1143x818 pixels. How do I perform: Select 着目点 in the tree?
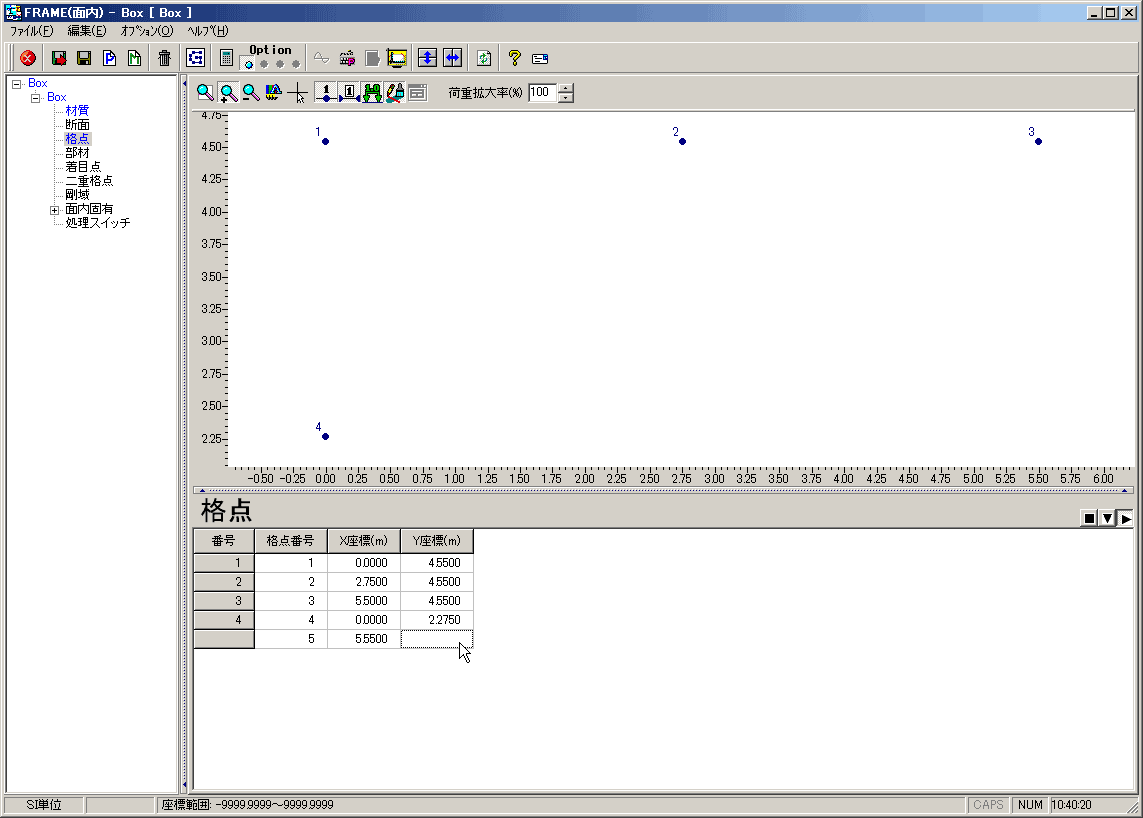click(x=83, y=167)
